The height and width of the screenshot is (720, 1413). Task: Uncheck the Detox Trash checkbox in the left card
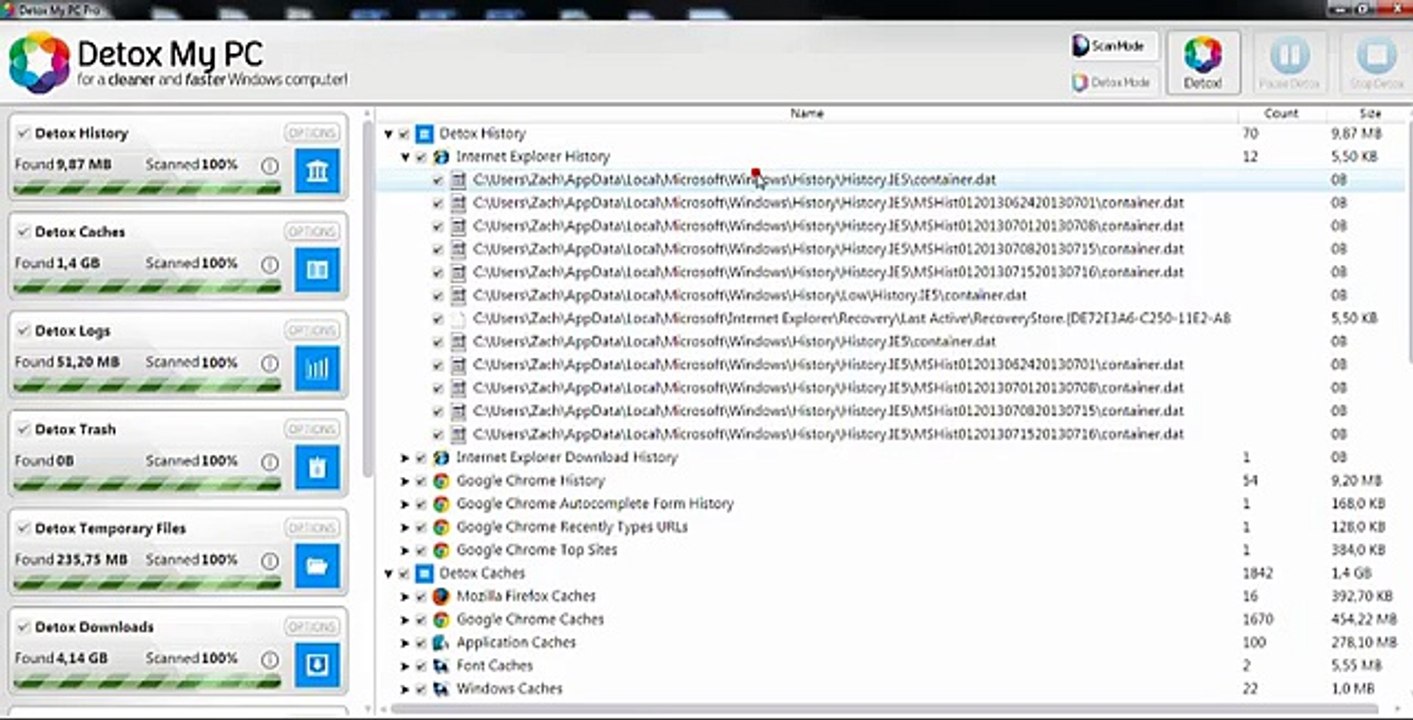pos(23,429)
